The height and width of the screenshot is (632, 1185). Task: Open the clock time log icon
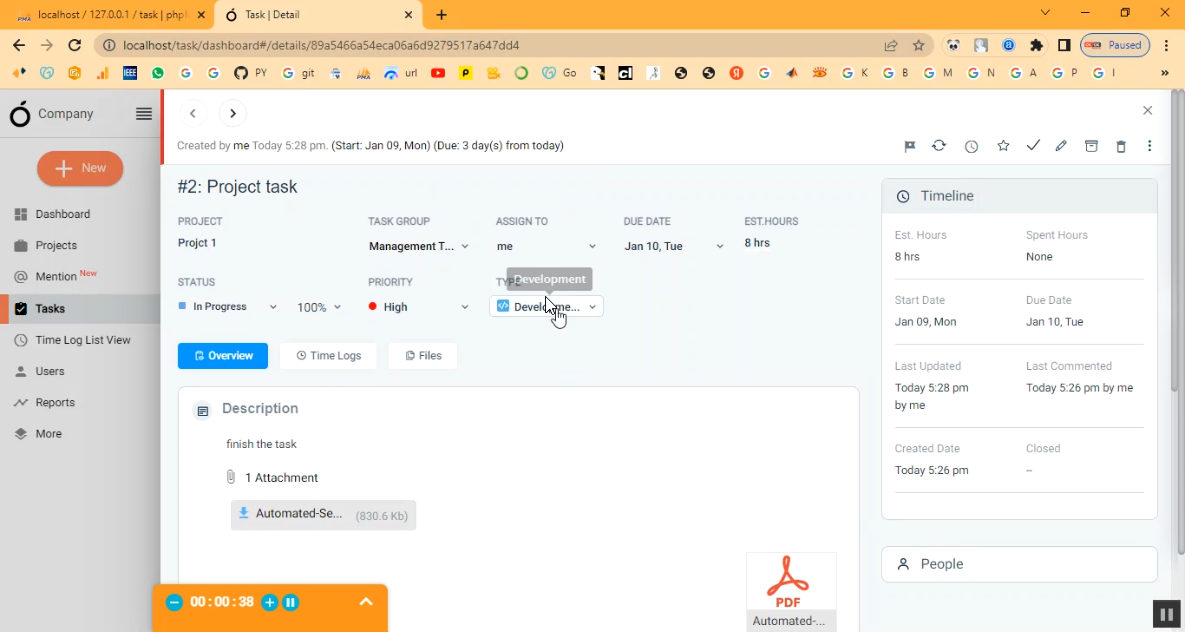[x=971, y=146]
